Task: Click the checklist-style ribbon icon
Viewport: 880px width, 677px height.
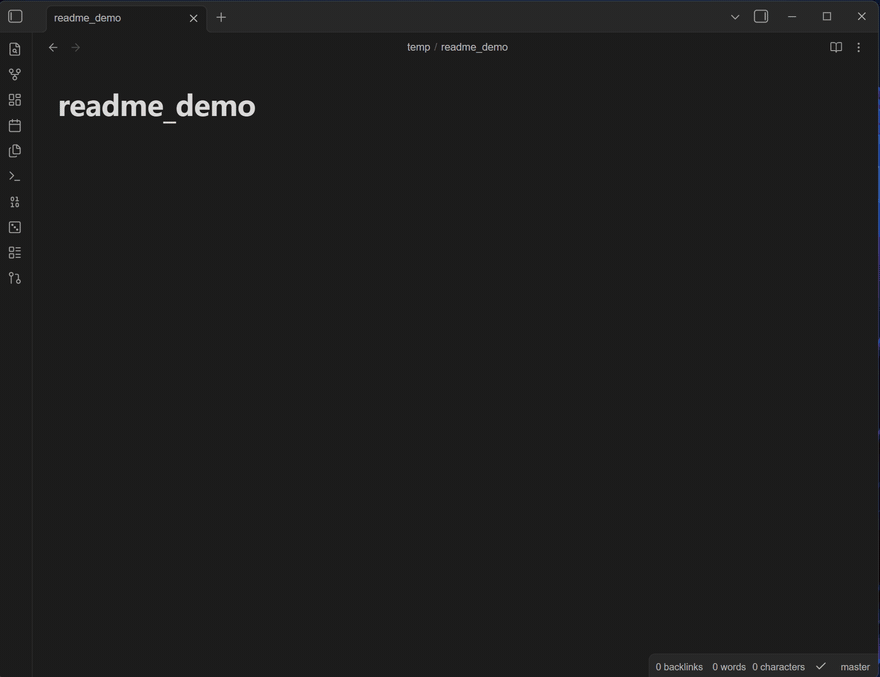Action: coord(15,253)
